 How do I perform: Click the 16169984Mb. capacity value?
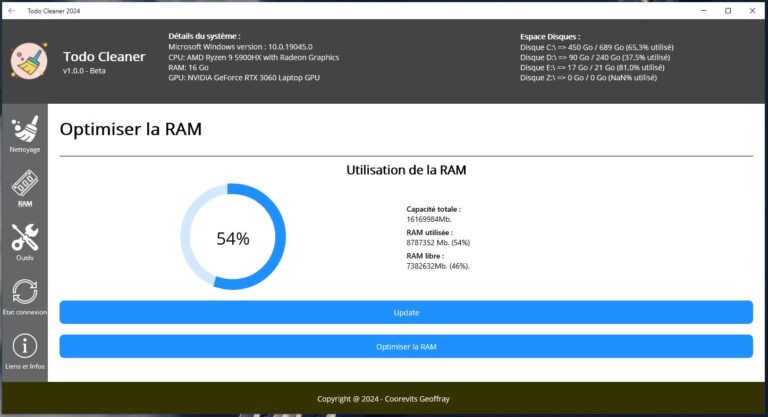(x=429, y=219)
